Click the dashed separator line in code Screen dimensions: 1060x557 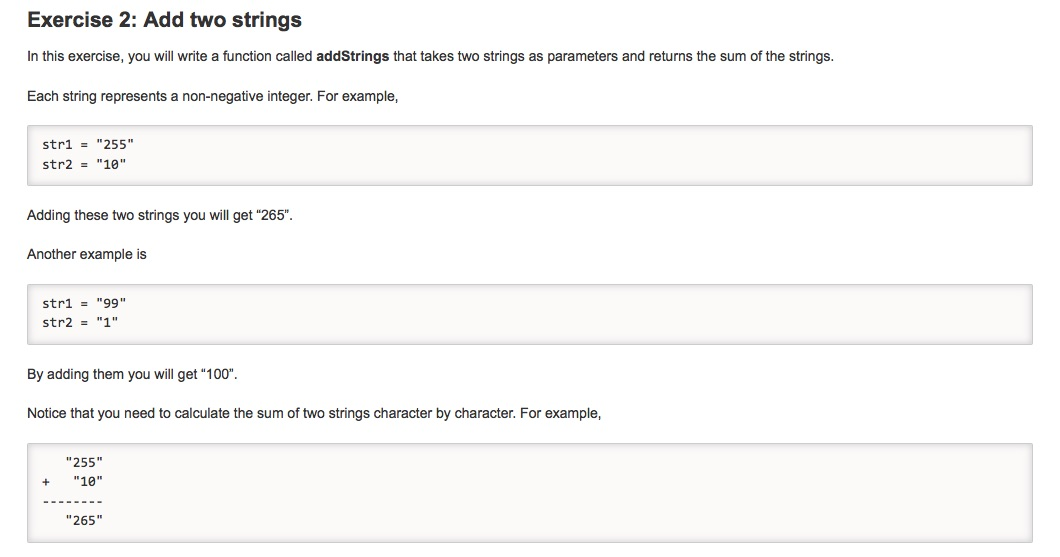click(72, 502)
